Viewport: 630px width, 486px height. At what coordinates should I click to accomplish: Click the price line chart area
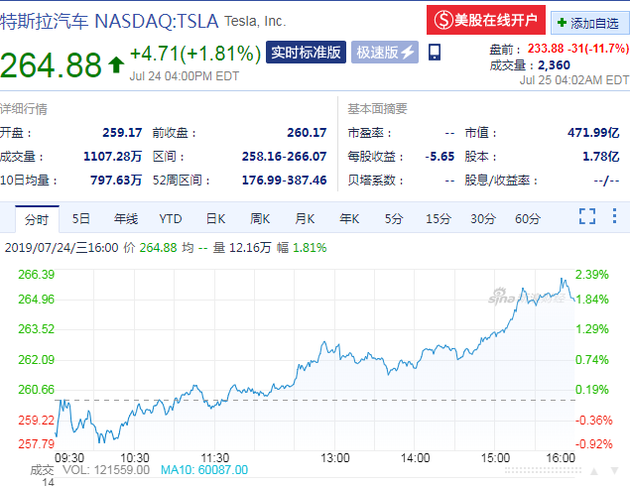315,359
